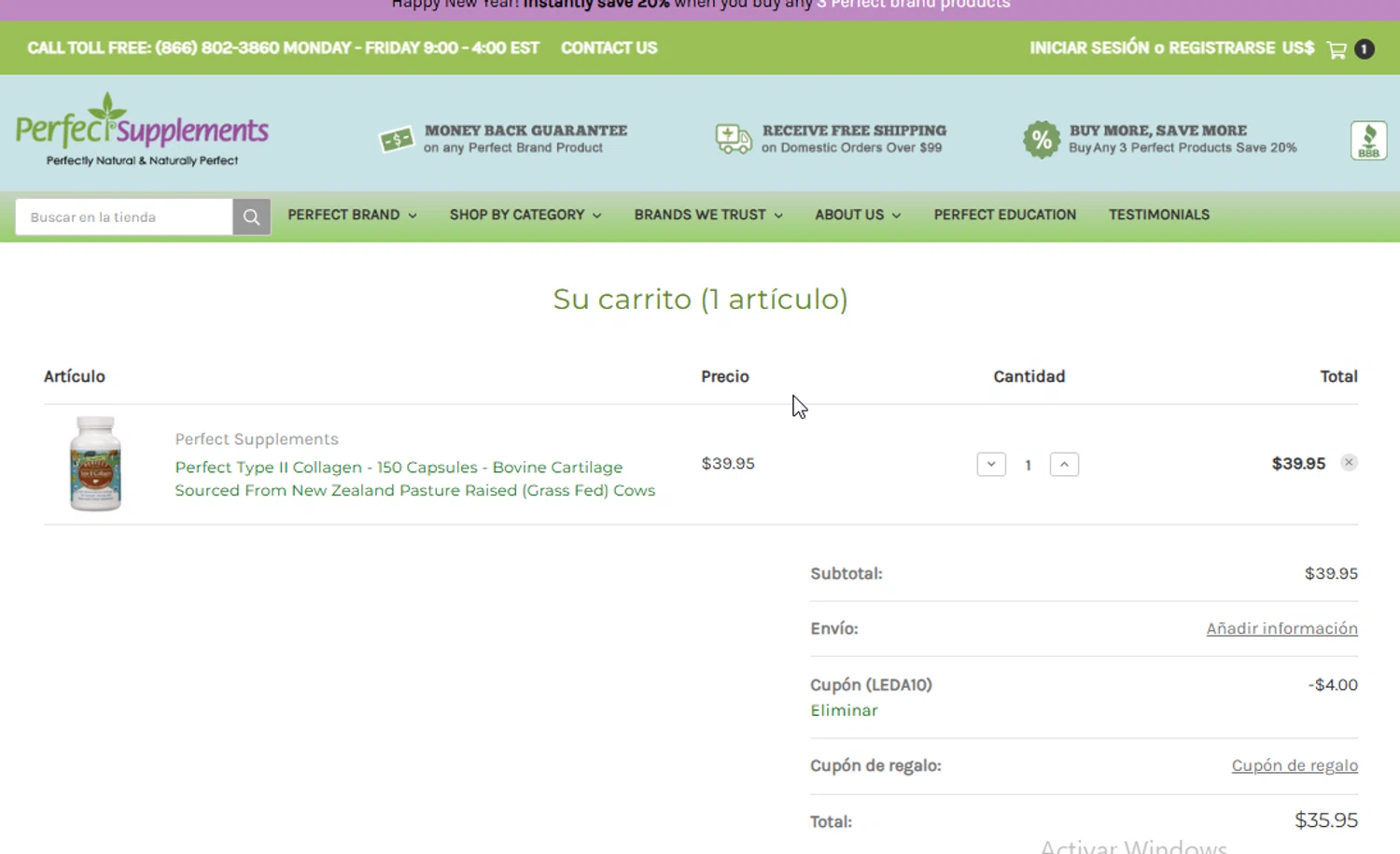Click the cart item count badge
Viewport: 1400px width, 854px height.
pos(1365,49)
